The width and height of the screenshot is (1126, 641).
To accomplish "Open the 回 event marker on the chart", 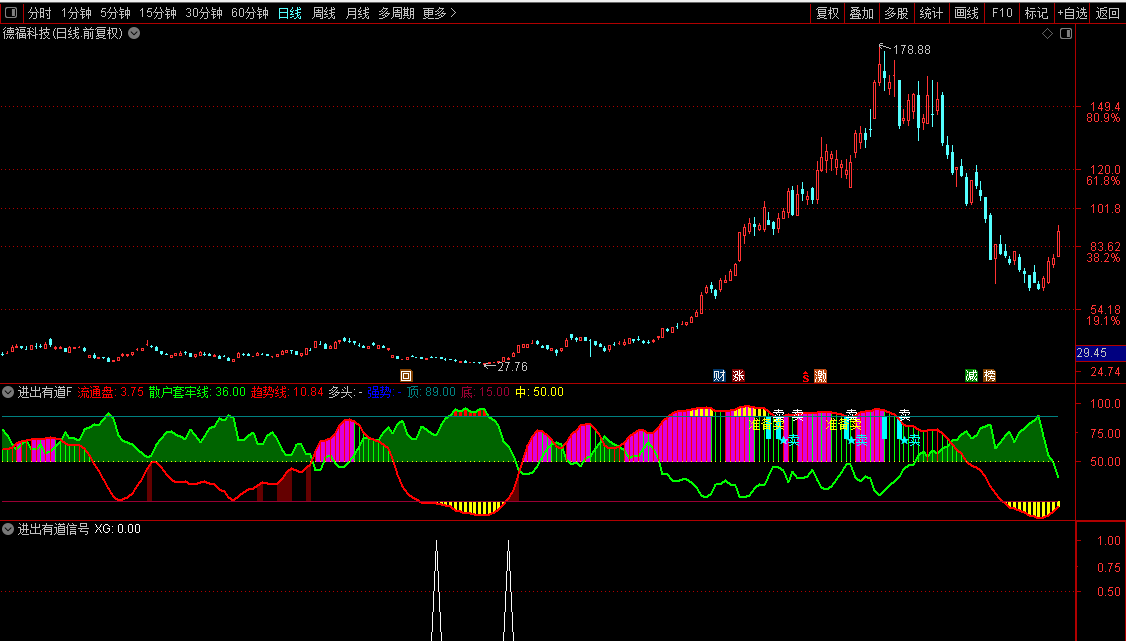I will pos(406,375).
